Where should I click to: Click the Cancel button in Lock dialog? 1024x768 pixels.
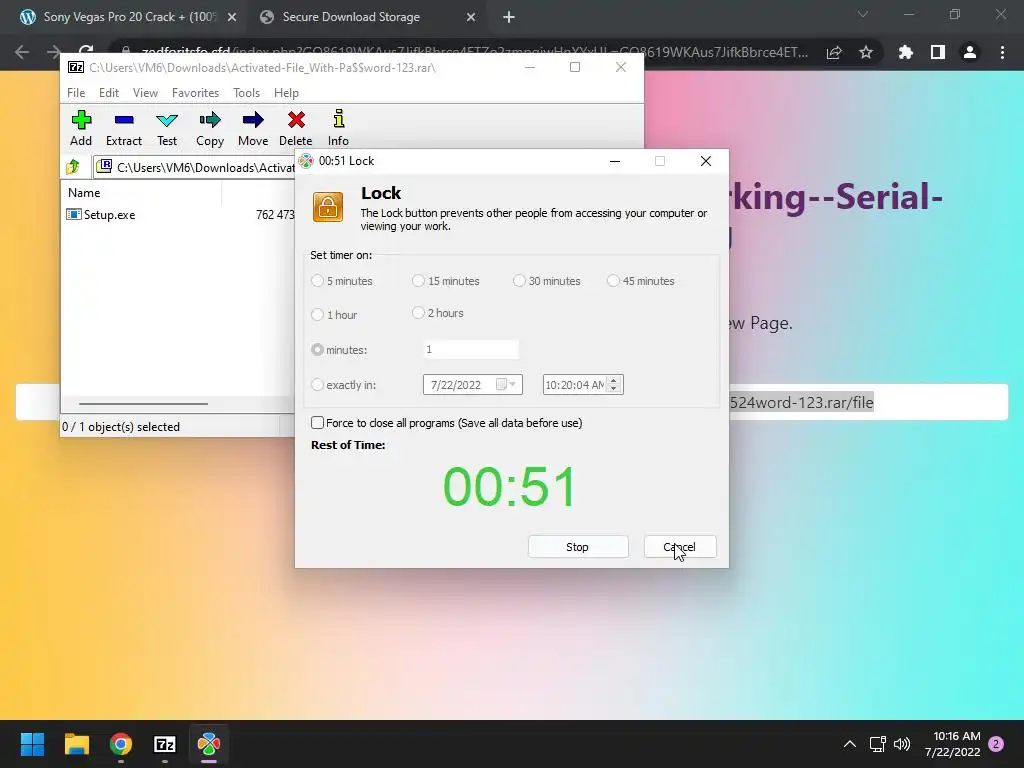(680, 547)
